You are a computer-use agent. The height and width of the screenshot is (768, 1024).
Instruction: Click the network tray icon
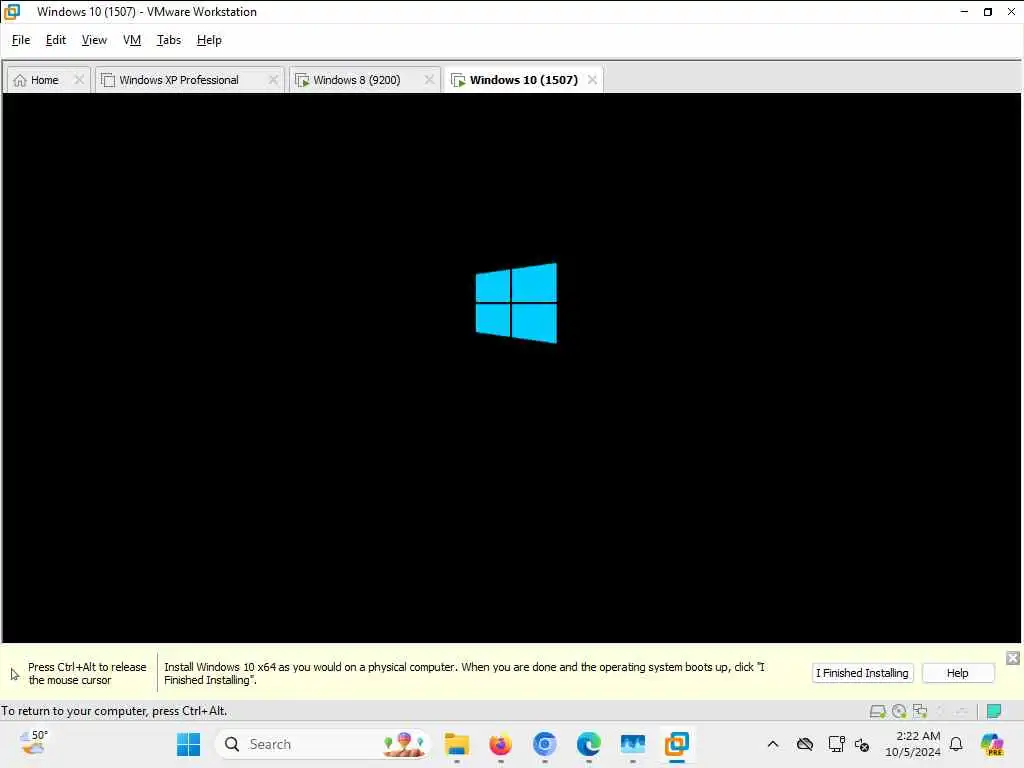(836, 744)
